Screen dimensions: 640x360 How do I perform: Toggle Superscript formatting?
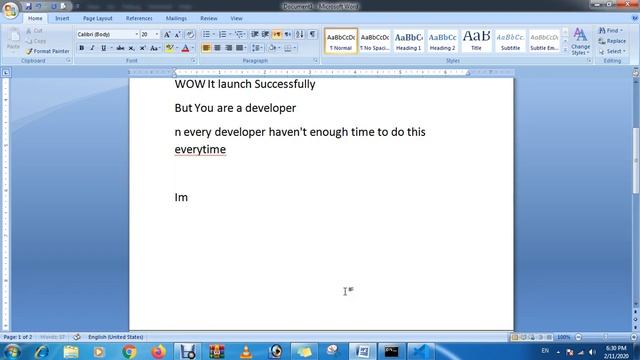pyautogui.click(x=142, y=48)
